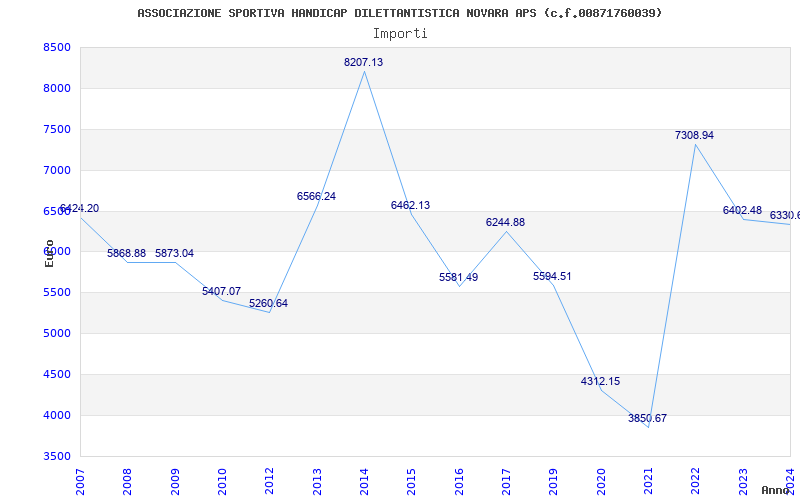Select the 2017 year axis label
This screenshot has width=800, height=500.
pyautogui.click(x=506, y=481)
